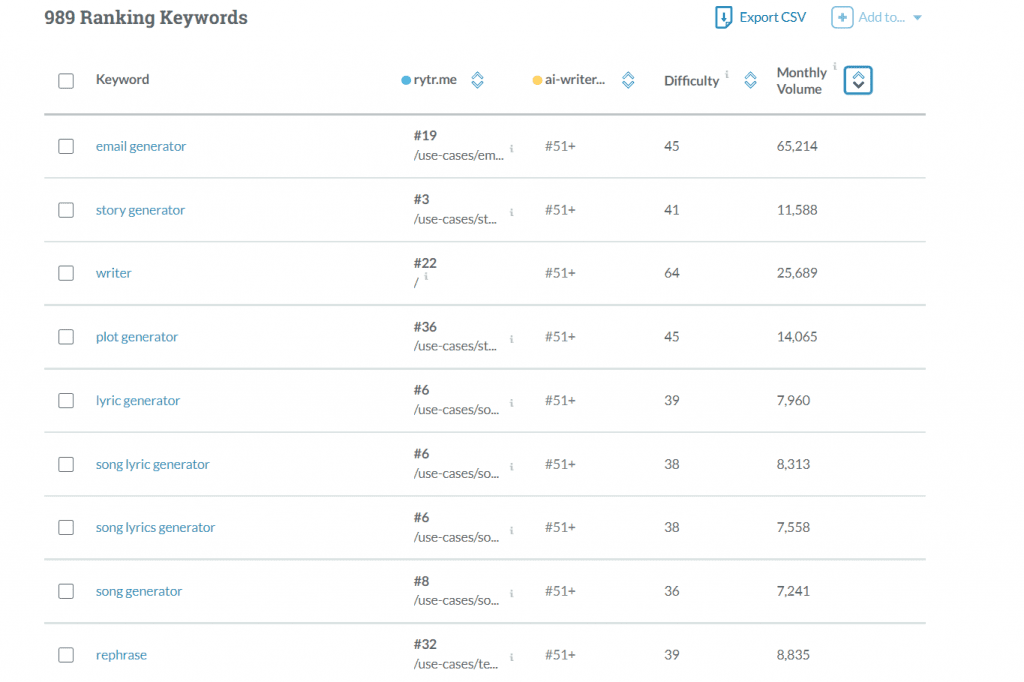Open the song lyric generator keyword link
This screenshot has height=682, width=1024.
click(153, 464)
